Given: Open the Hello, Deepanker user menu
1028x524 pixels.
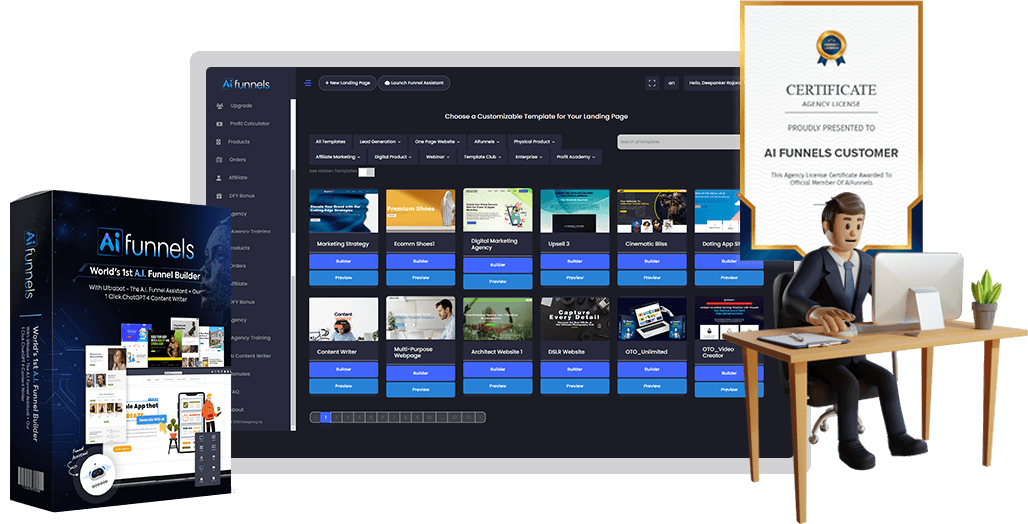Looking at the screenshot, I should coord(712,83).
